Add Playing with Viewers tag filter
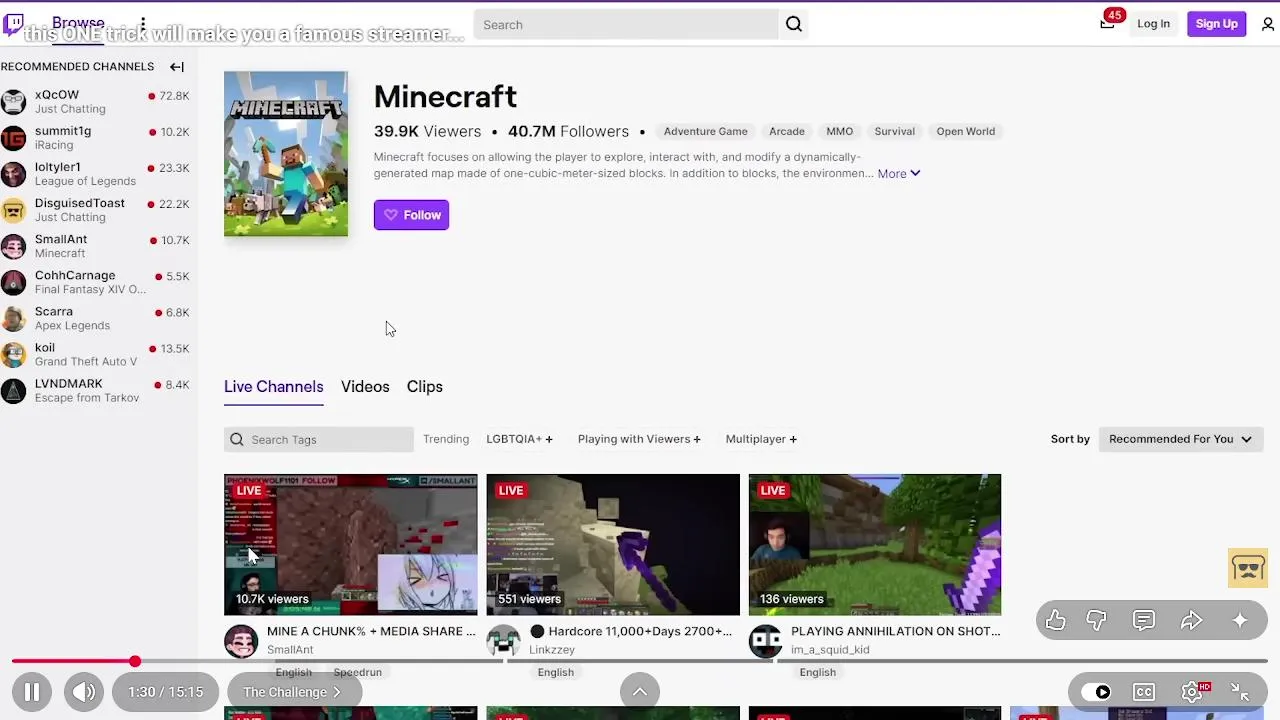 (639, 439)
